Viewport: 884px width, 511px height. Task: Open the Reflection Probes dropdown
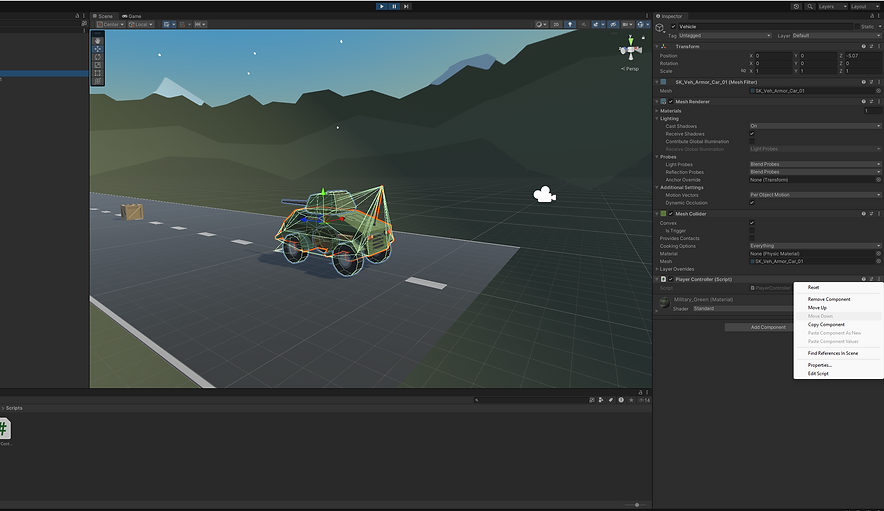pyautogui.click(x=815, y=172)
